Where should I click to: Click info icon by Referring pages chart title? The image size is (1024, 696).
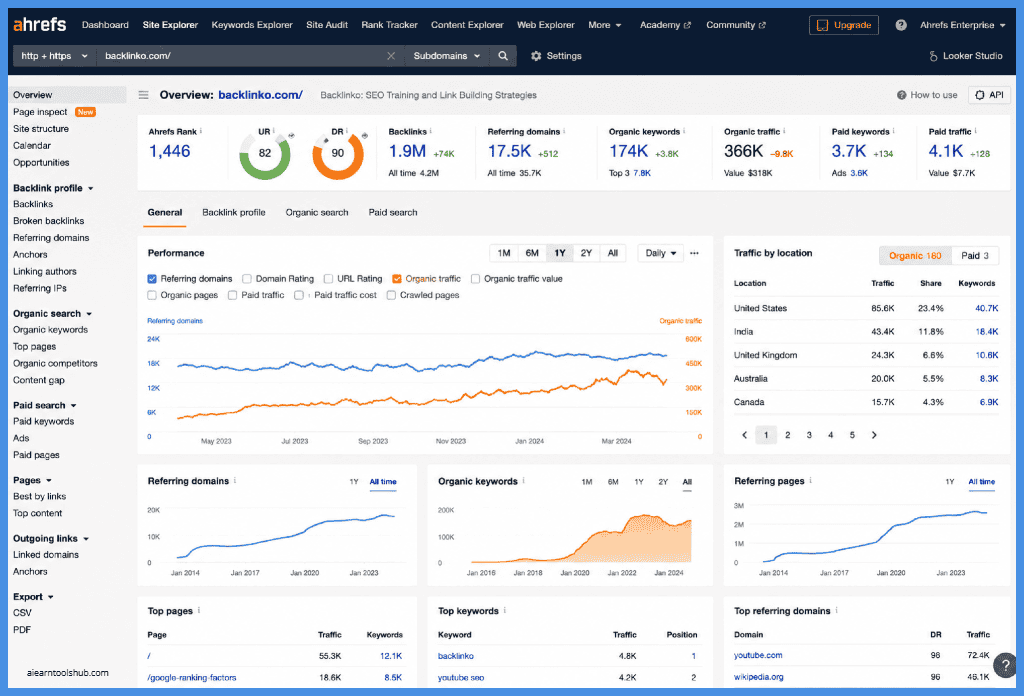810,481
